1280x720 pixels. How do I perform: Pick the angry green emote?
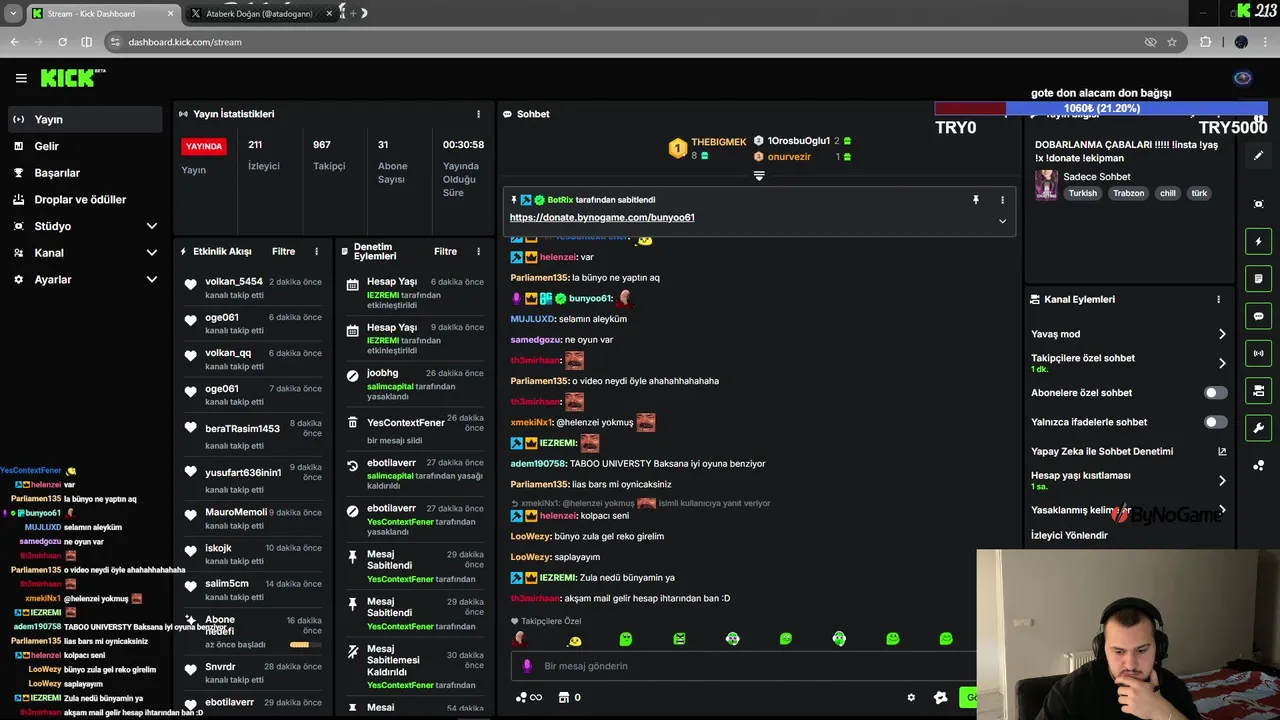point(679,639)
